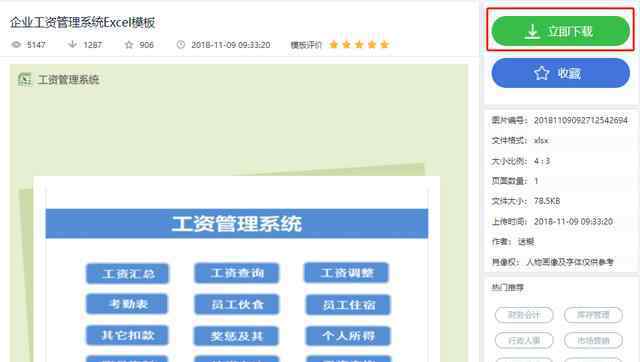Click 其它扣款 button in the preview
This screenshot has width=640, height=362.
point(127,335)
